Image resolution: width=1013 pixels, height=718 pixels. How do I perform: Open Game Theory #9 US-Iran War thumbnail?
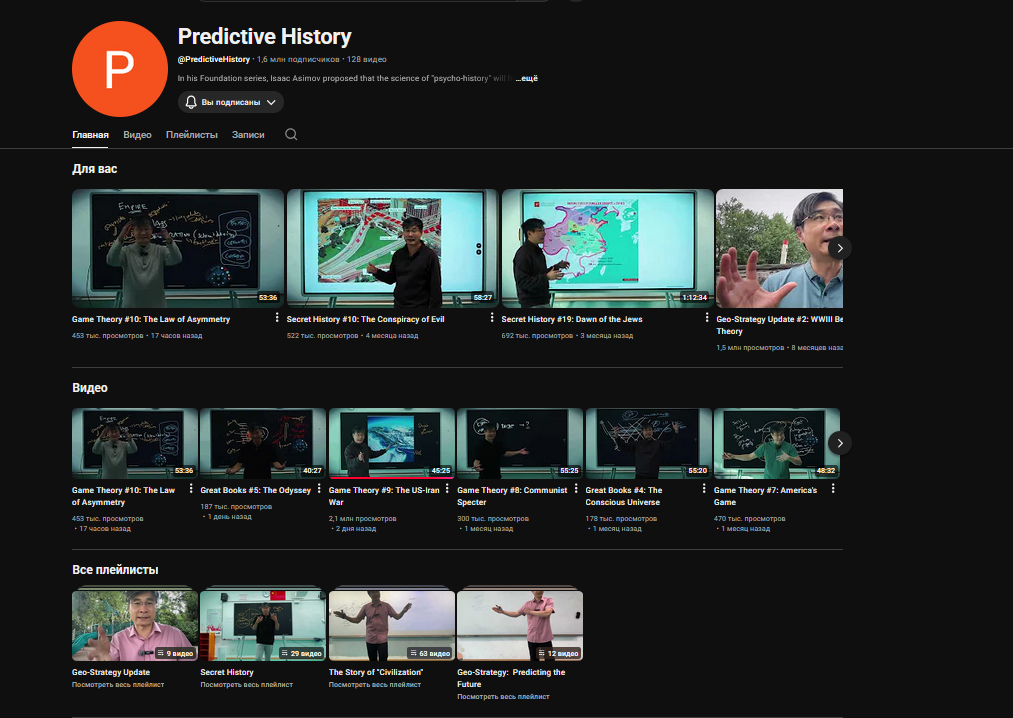(x=392, y=443)
